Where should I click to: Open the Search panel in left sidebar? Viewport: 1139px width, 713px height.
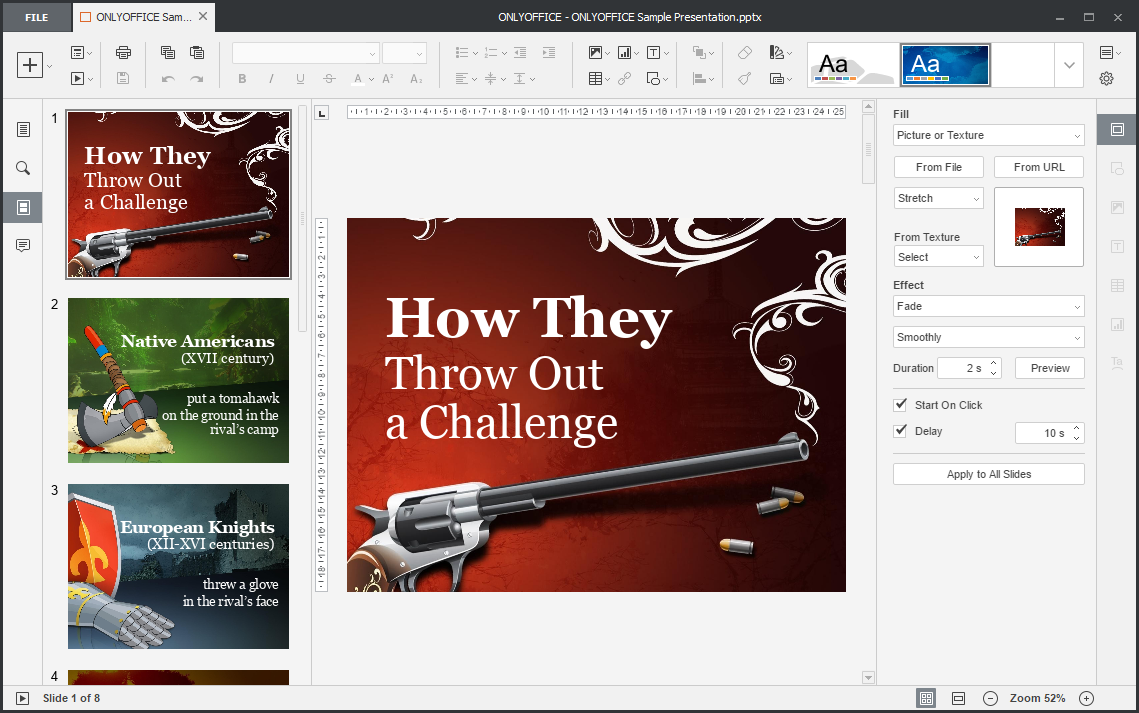click(23, 168)
